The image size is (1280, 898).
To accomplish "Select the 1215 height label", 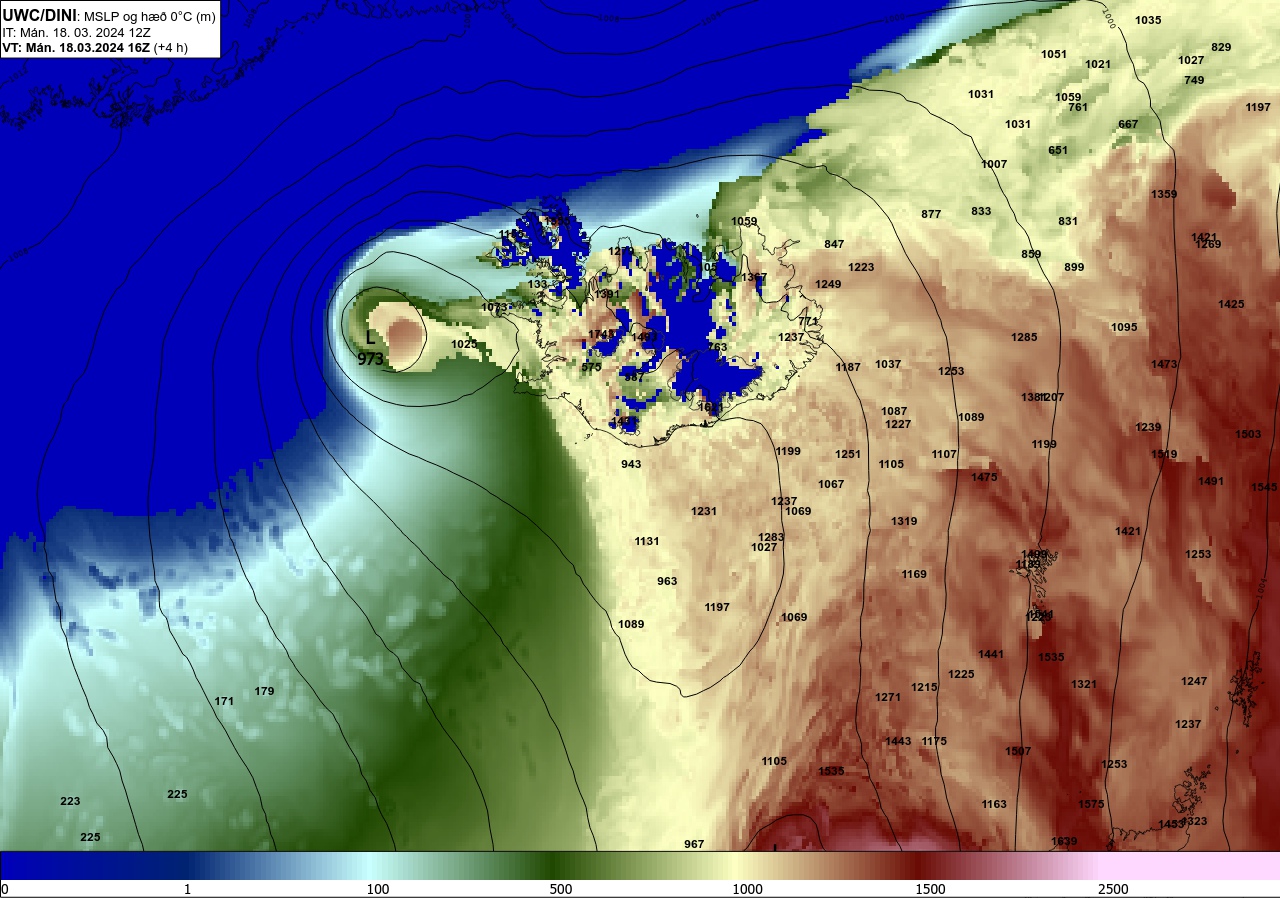I will point(924,687).
